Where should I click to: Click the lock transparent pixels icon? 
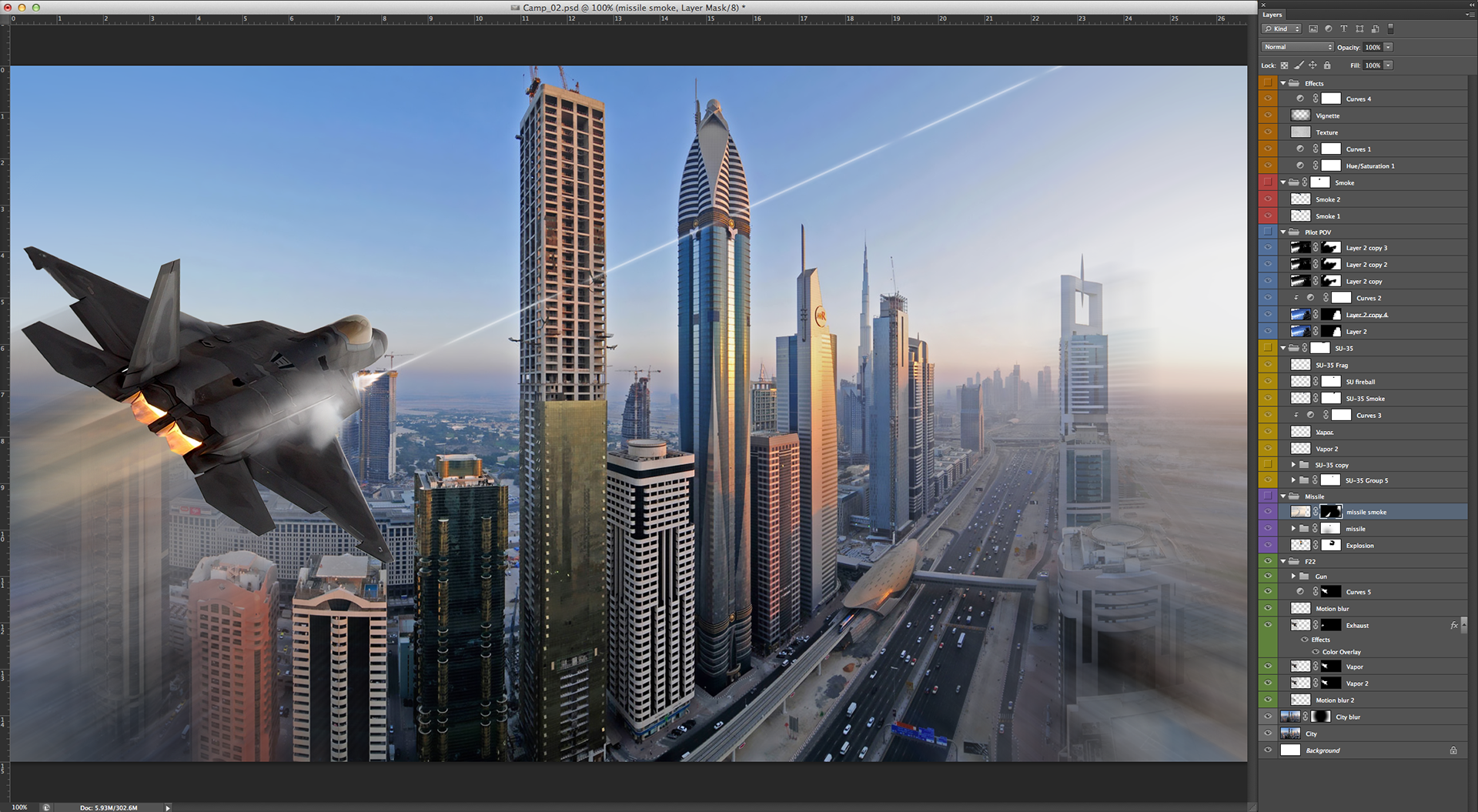coord(1284,65)
